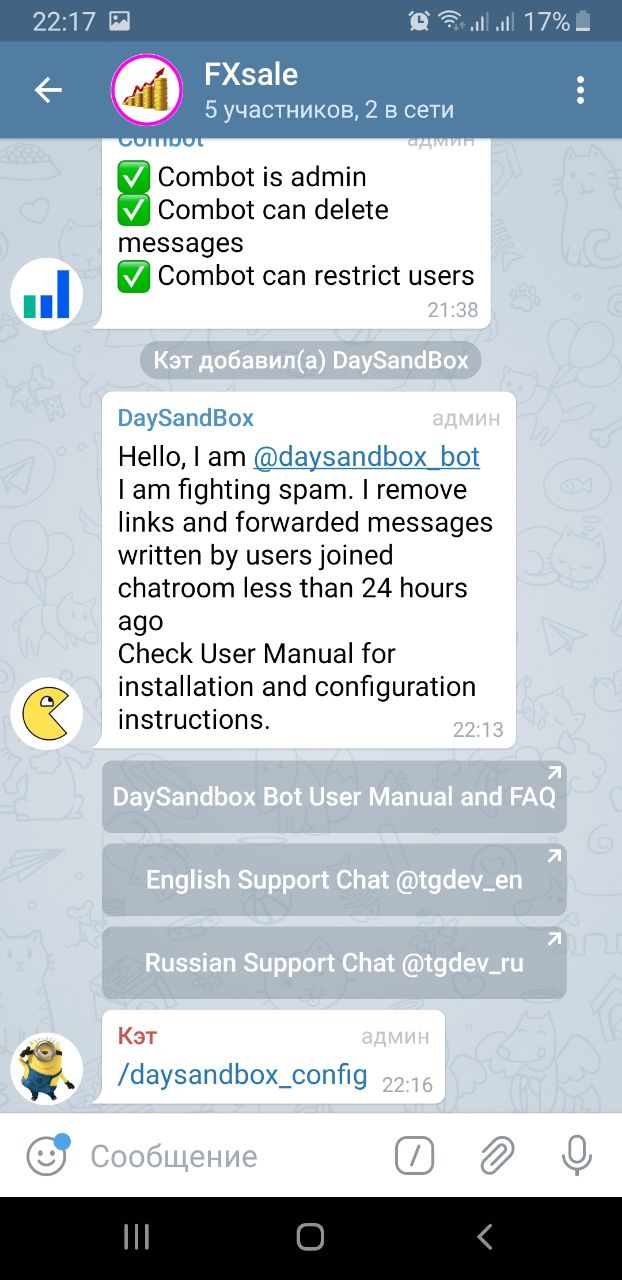Tap the DaySandBox Pac-Man avatar
The height and width of the screenshot is (1280, 622).
click(47, 713)
